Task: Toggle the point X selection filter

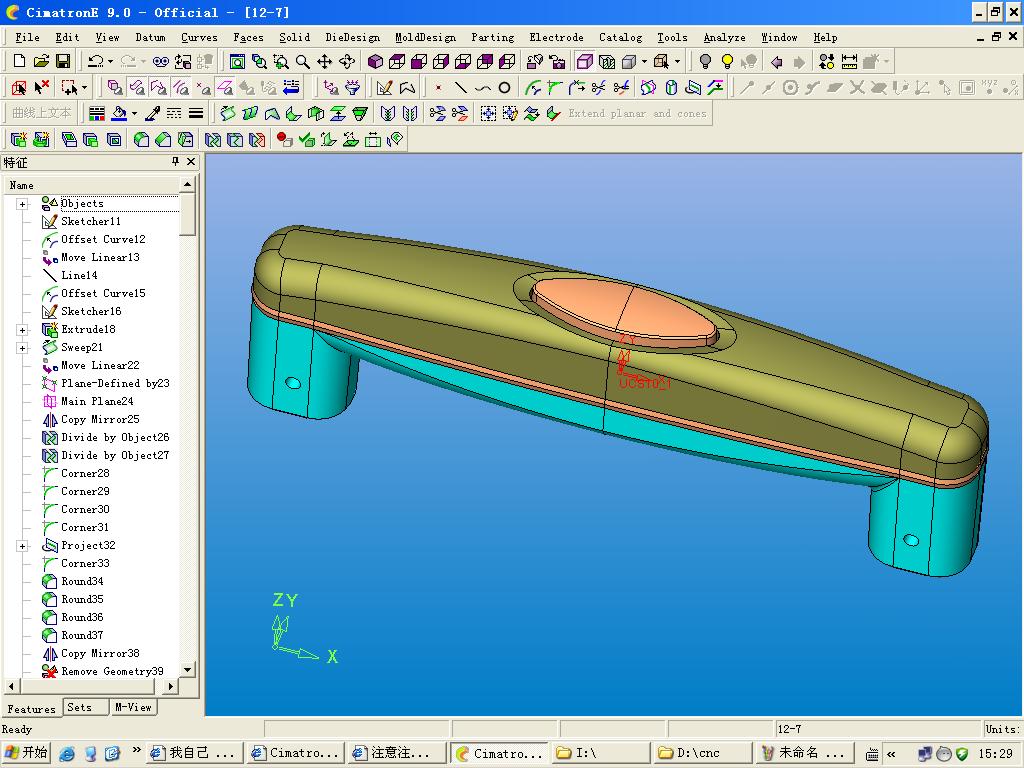Action: point(204,87)
